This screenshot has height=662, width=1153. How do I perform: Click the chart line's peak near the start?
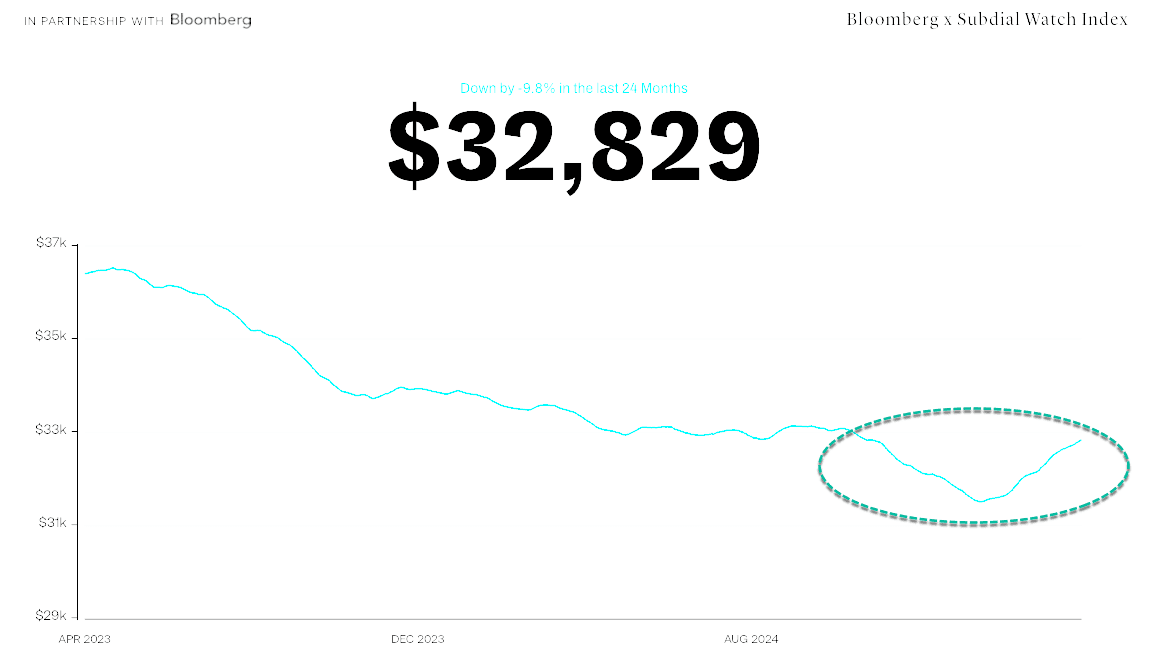[114, 268]
